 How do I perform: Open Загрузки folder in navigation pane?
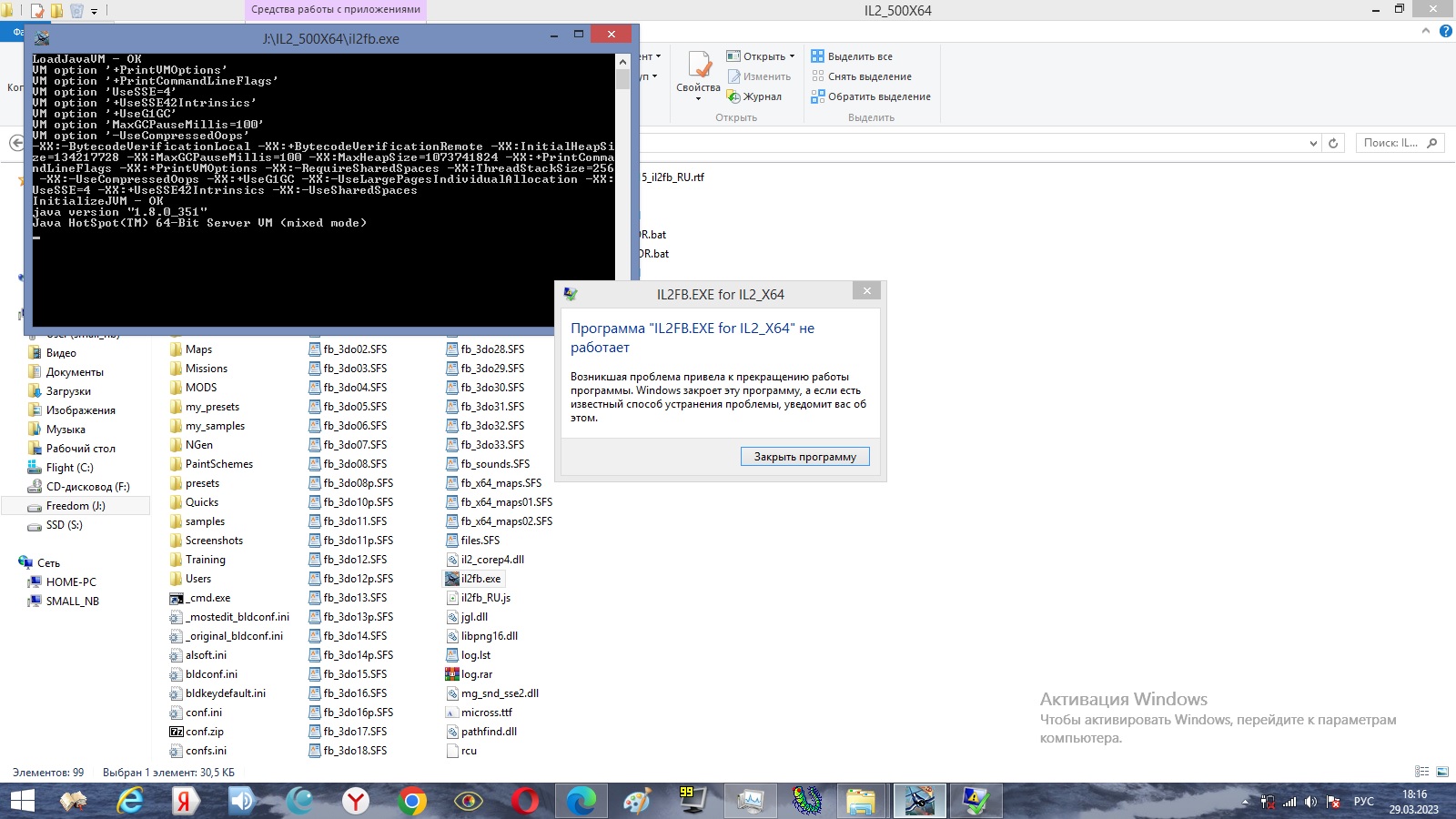click(x=68, y=391)
